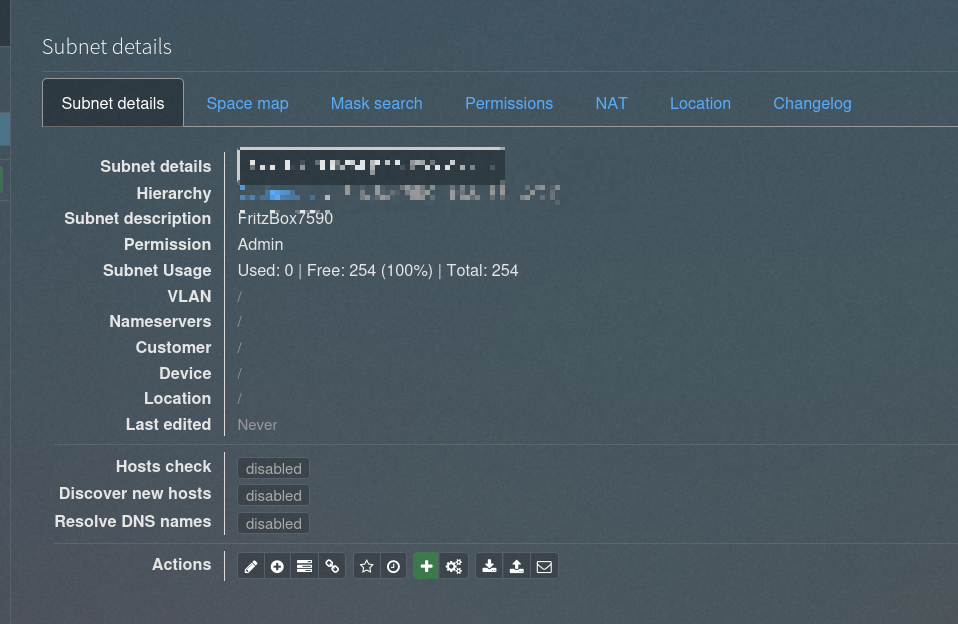Click the upload import icon
The height and width of the screenshot is (624, 958).
click(516, 567)
